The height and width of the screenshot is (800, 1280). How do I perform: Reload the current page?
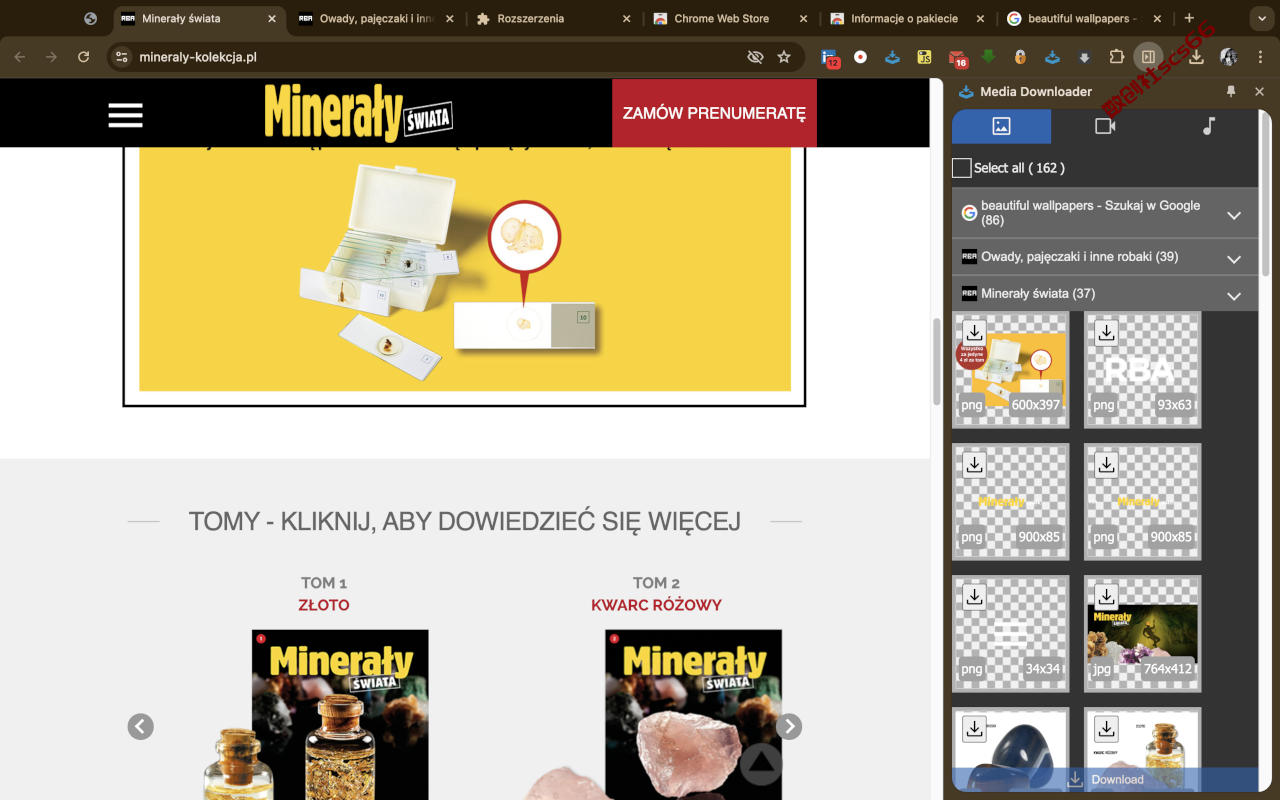84,57
